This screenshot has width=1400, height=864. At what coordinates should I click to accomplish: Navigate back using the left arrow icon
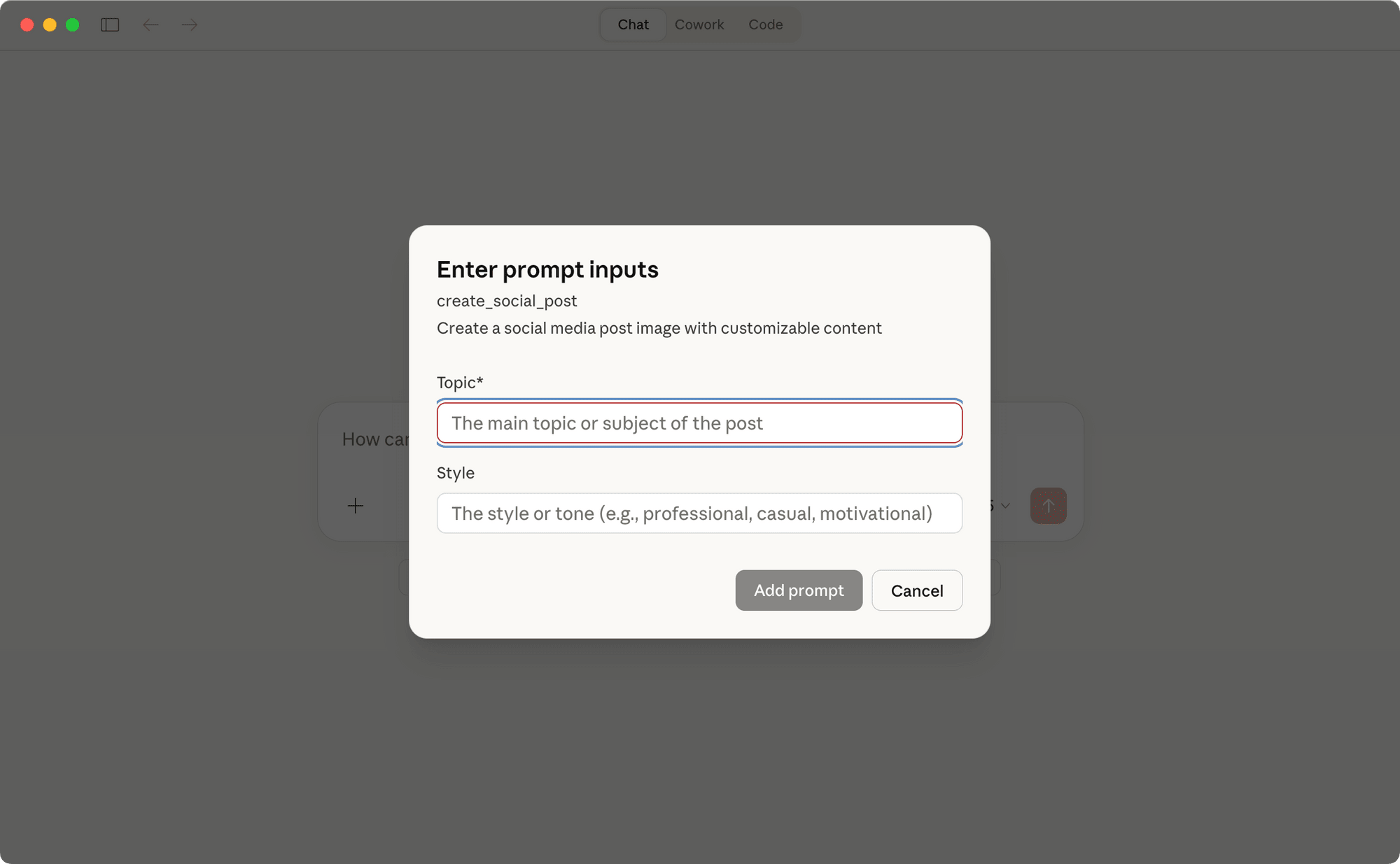click(x=150, y=24)
